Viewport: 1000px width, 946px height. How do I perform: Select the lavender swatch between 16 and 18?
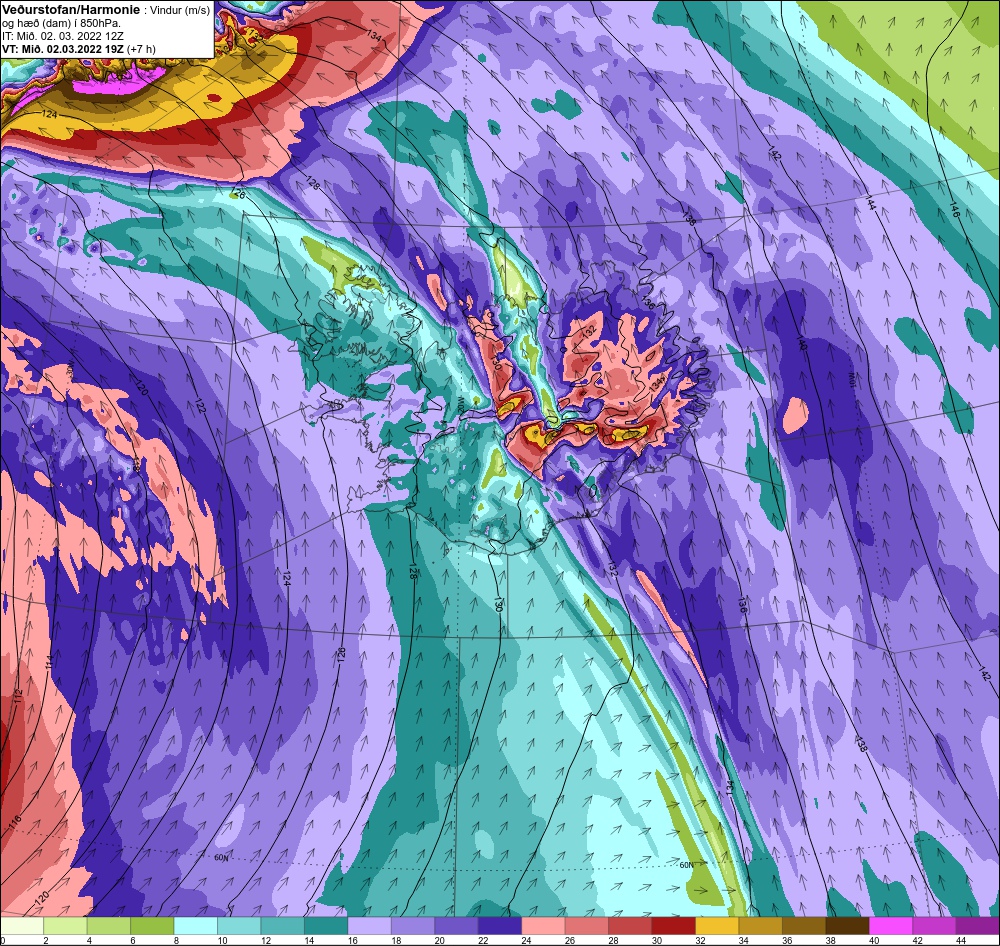[369, 926]
